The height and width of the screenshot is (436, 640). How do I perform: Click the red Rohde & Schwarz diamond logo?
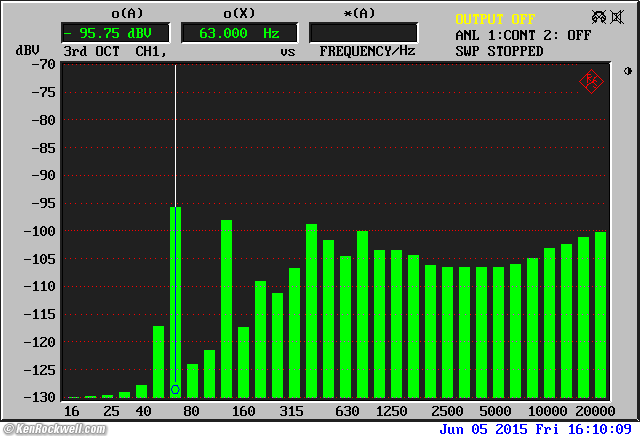tap(590, 82)
